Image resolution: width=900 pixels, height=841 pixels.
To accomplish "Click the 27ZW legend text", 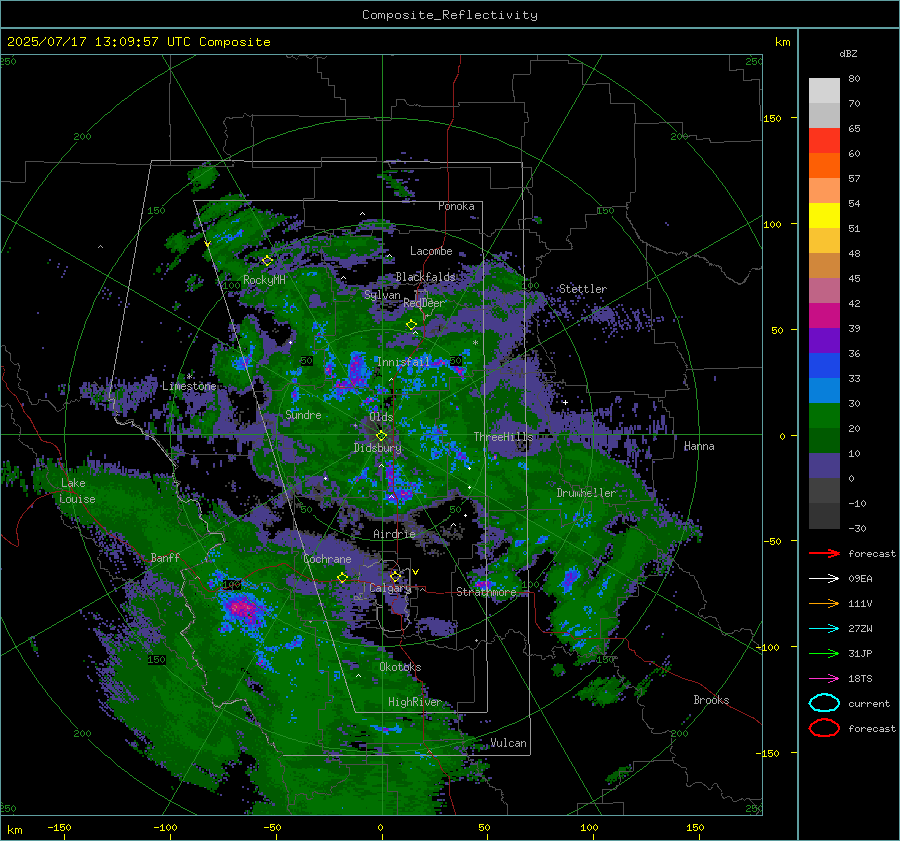I will point(860,629).
